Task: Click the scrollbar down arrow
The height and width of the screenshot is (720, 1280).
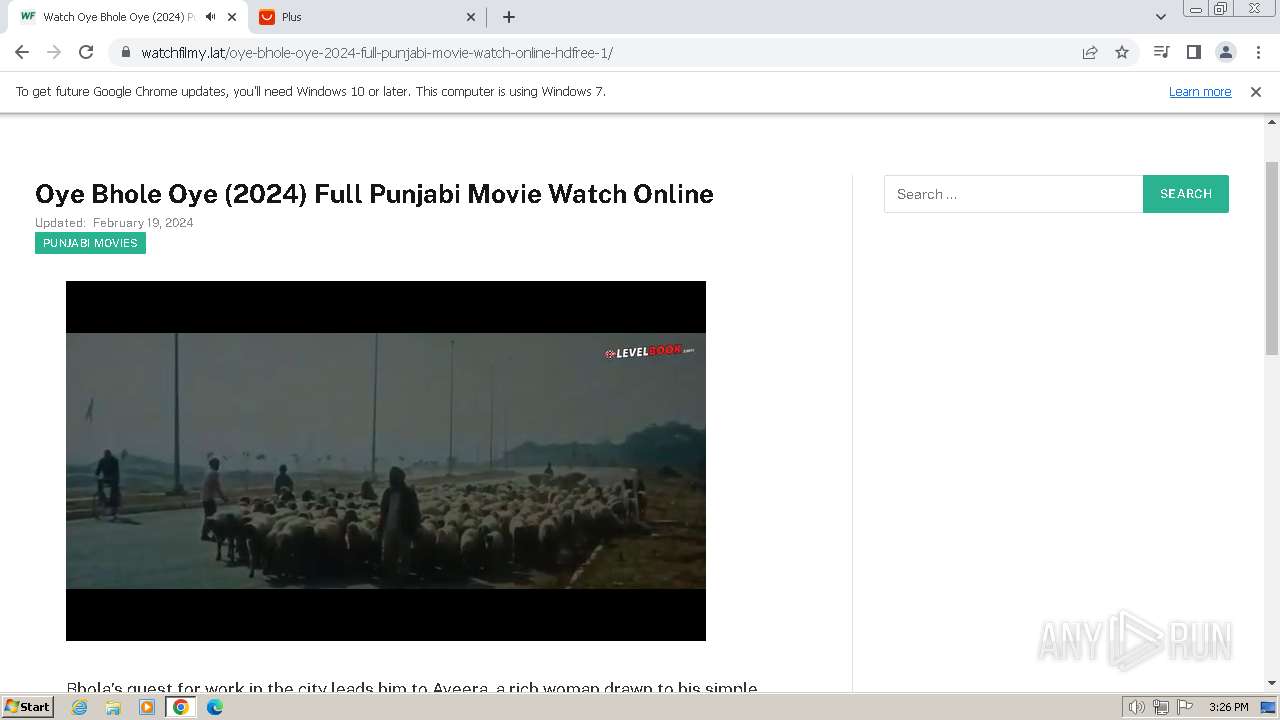Action: [x=1272, y=683]
